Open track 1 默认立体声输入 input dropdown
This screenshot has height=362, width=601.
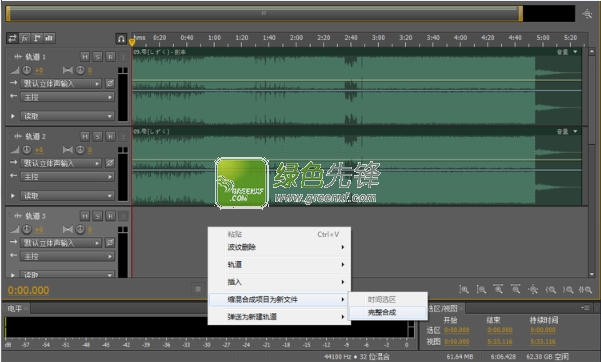pos(61,84)
